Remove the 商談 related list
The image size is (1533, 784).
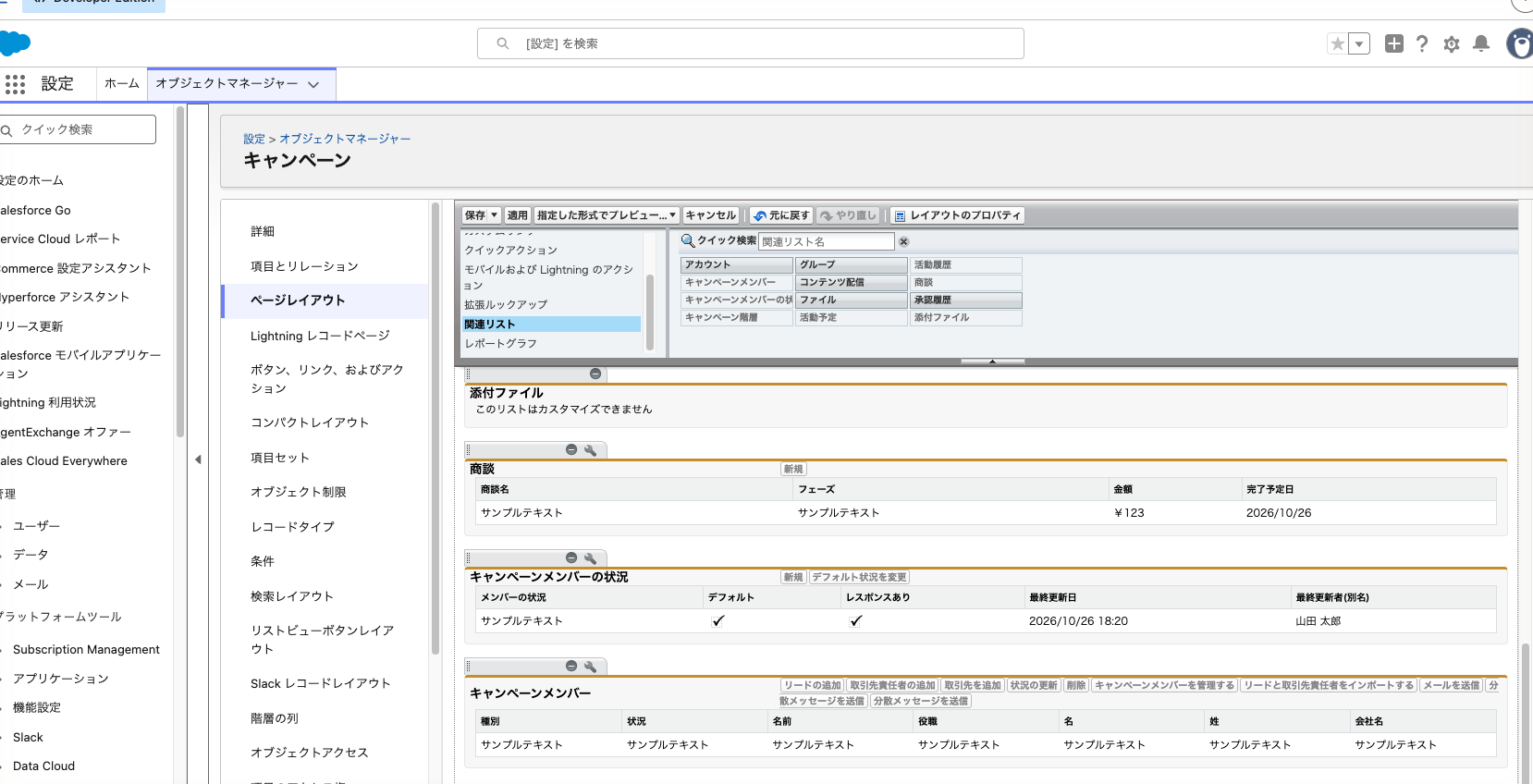(571, 450)
